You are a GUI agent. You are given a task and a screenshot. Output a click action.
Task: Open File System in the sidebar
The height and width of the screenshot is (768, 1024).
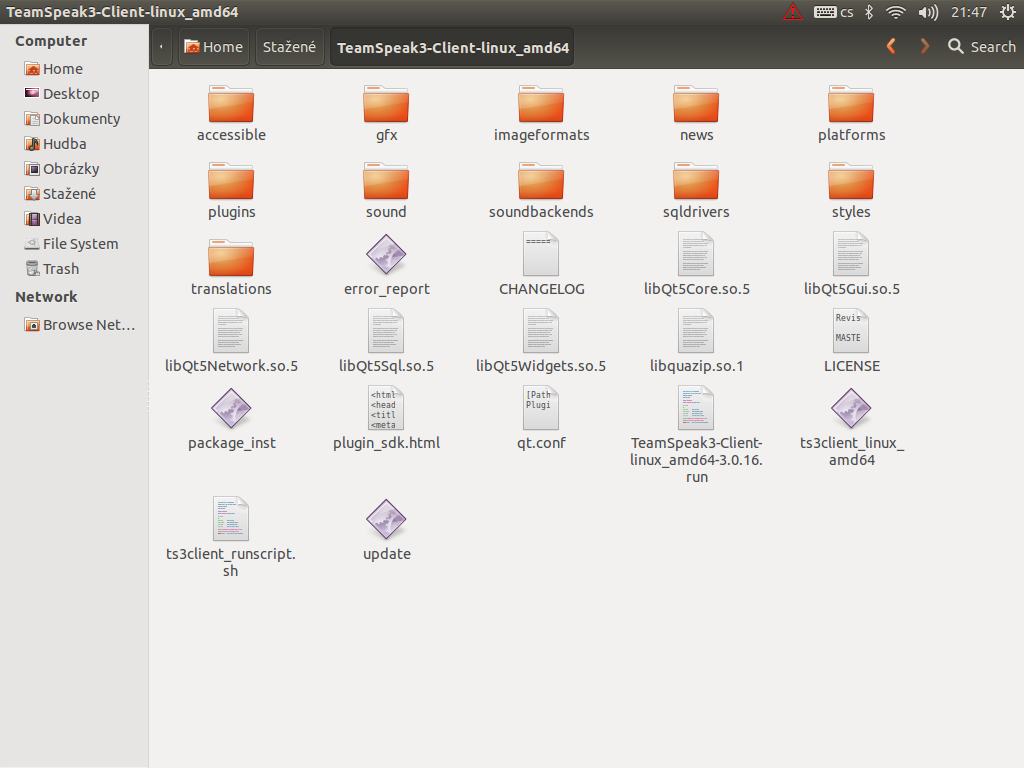[x=80, y=243]
